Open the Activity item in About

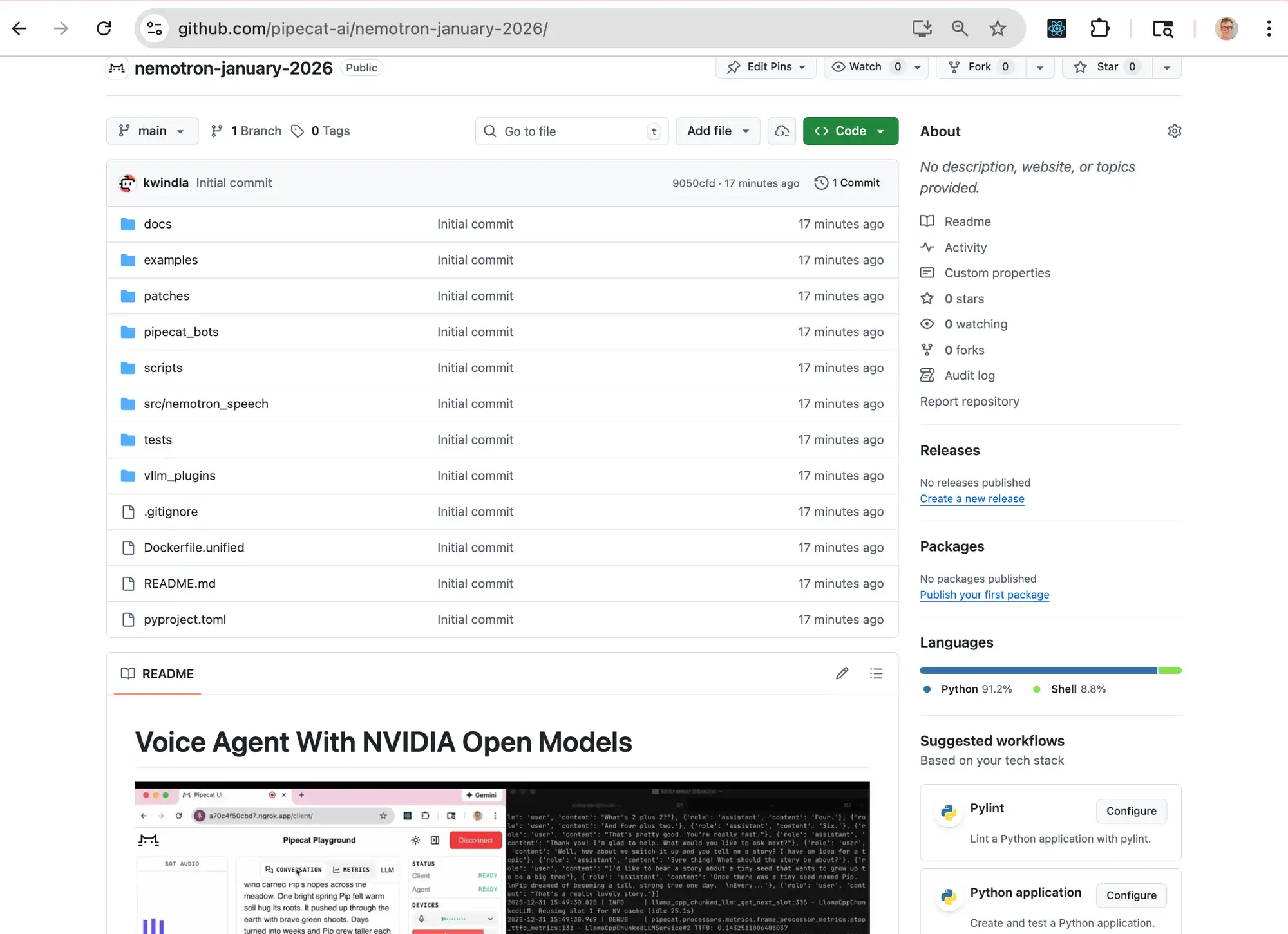[965, 247]
